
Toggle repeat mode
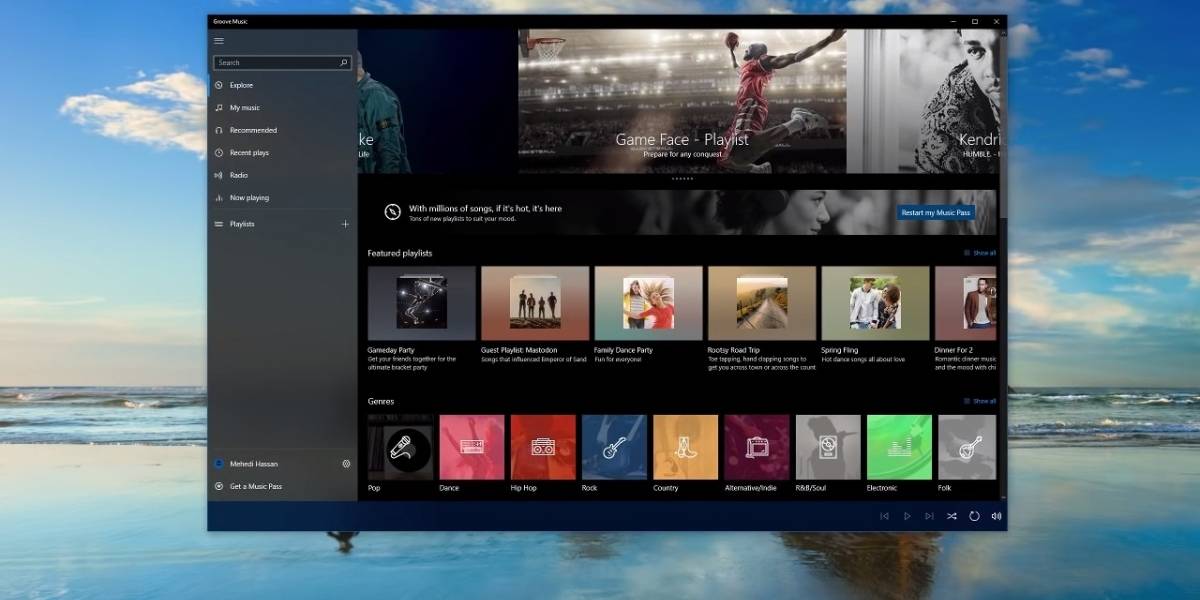coord(974,516)
